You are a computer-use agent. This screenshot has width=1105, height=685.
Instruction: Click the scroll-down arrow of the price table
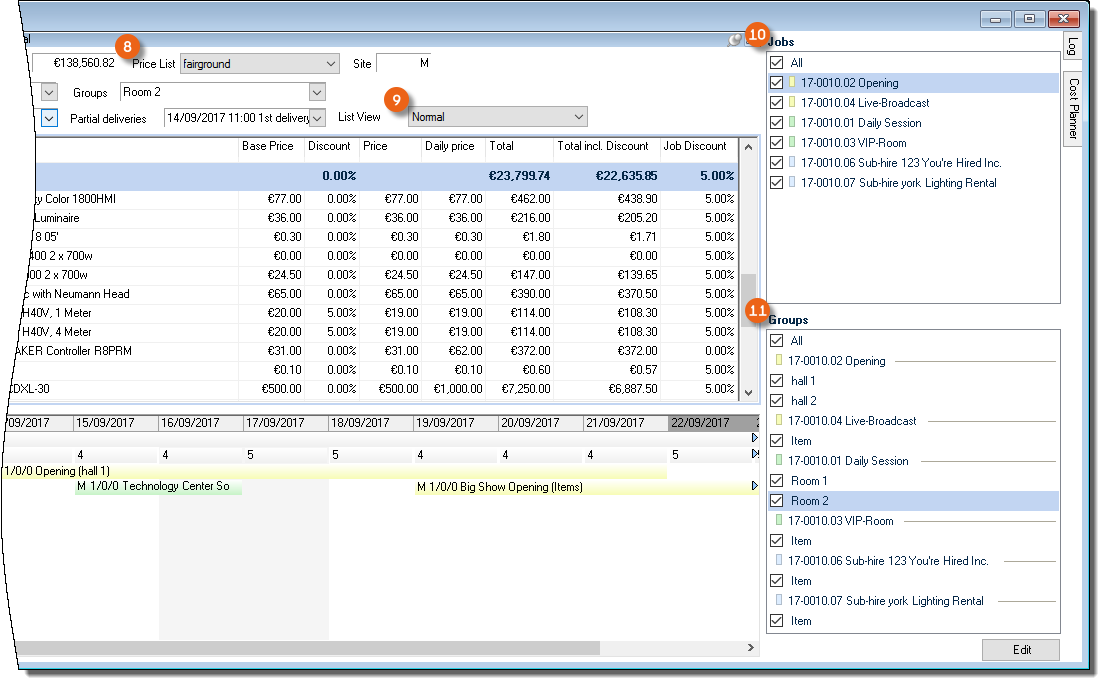click(747, 392)
